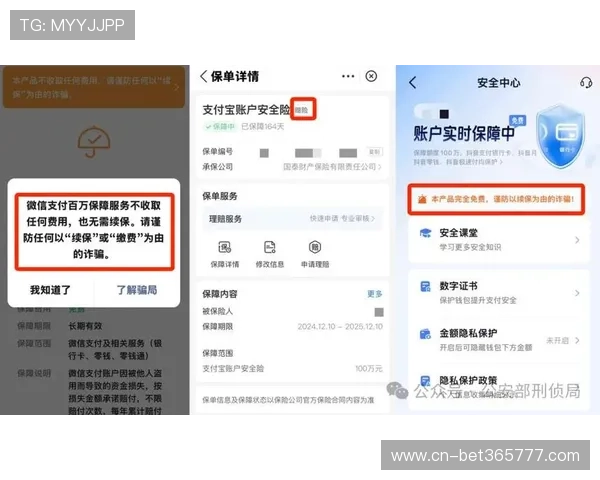Viewport: 600px width, 480px height.
Task: Open the 理赔服务 row
Action: (x=292, y=219)
